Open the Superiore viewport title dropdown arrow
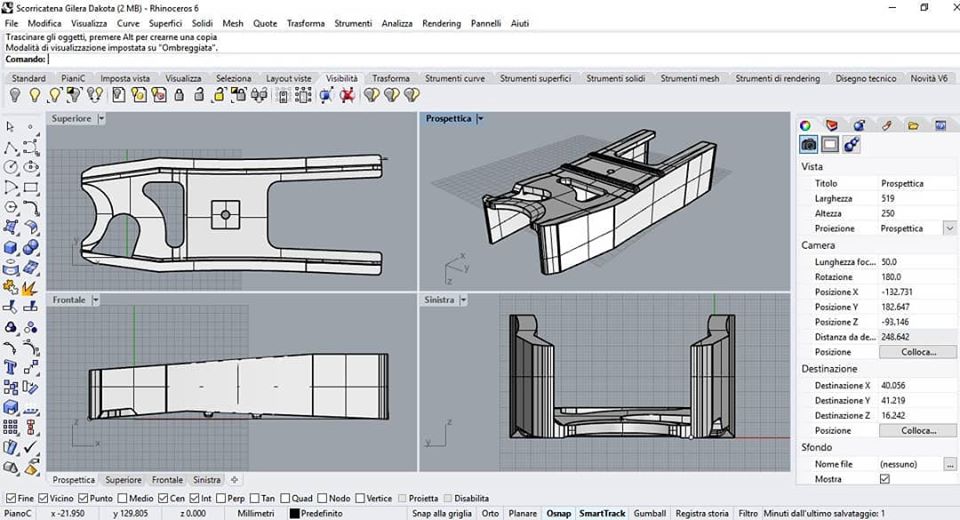 click(x=101, y=119)
